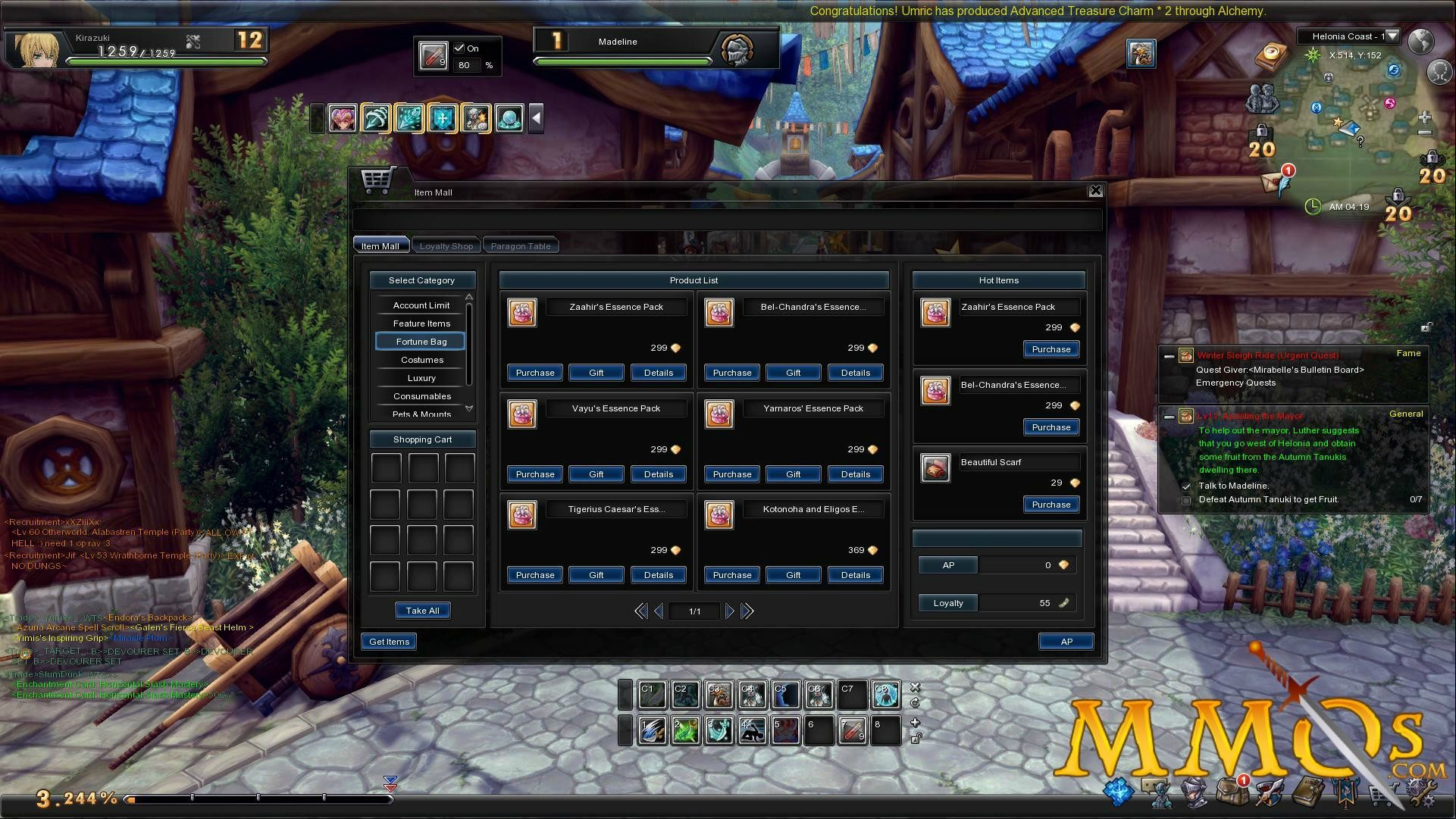View Details of Kotonoha and Eligos pack
The height and width of the screenshot is (819, 1456).
click(855, 575)
